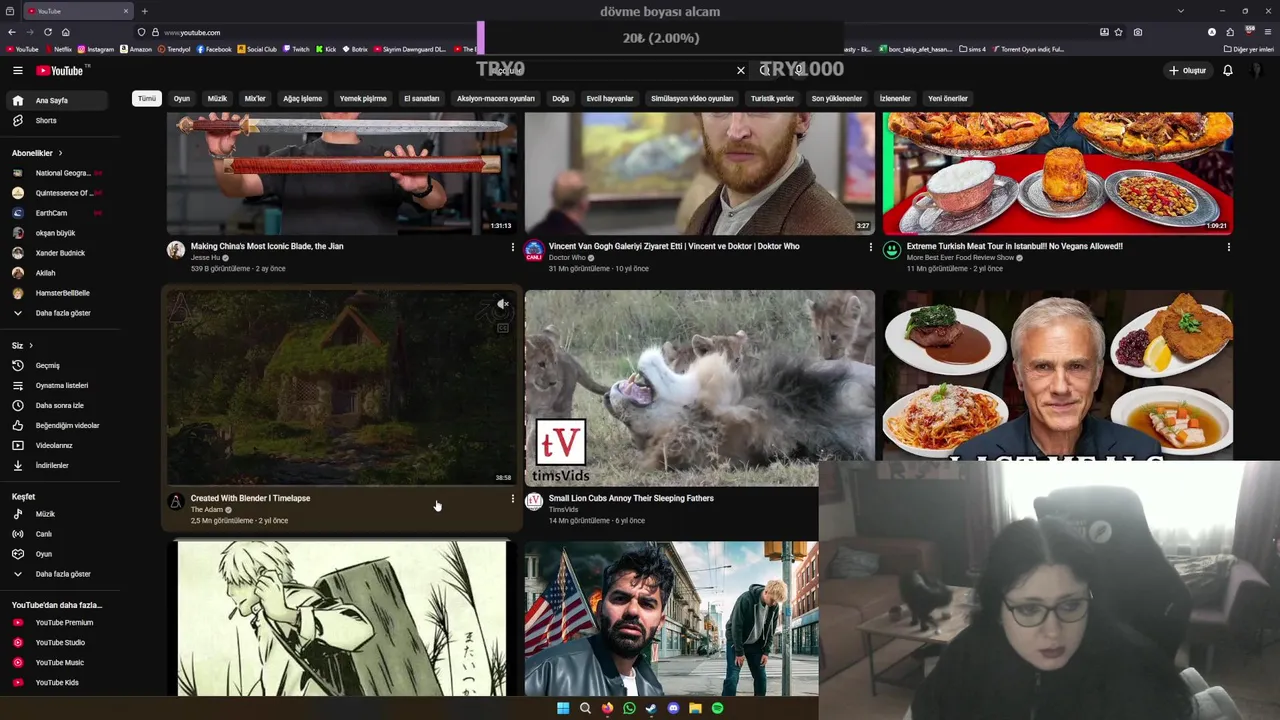The width and height of the screenshot is (1280, 720).
Task: Open options menu for Turkish Meat Tour
Action: tap(1229, 247)
